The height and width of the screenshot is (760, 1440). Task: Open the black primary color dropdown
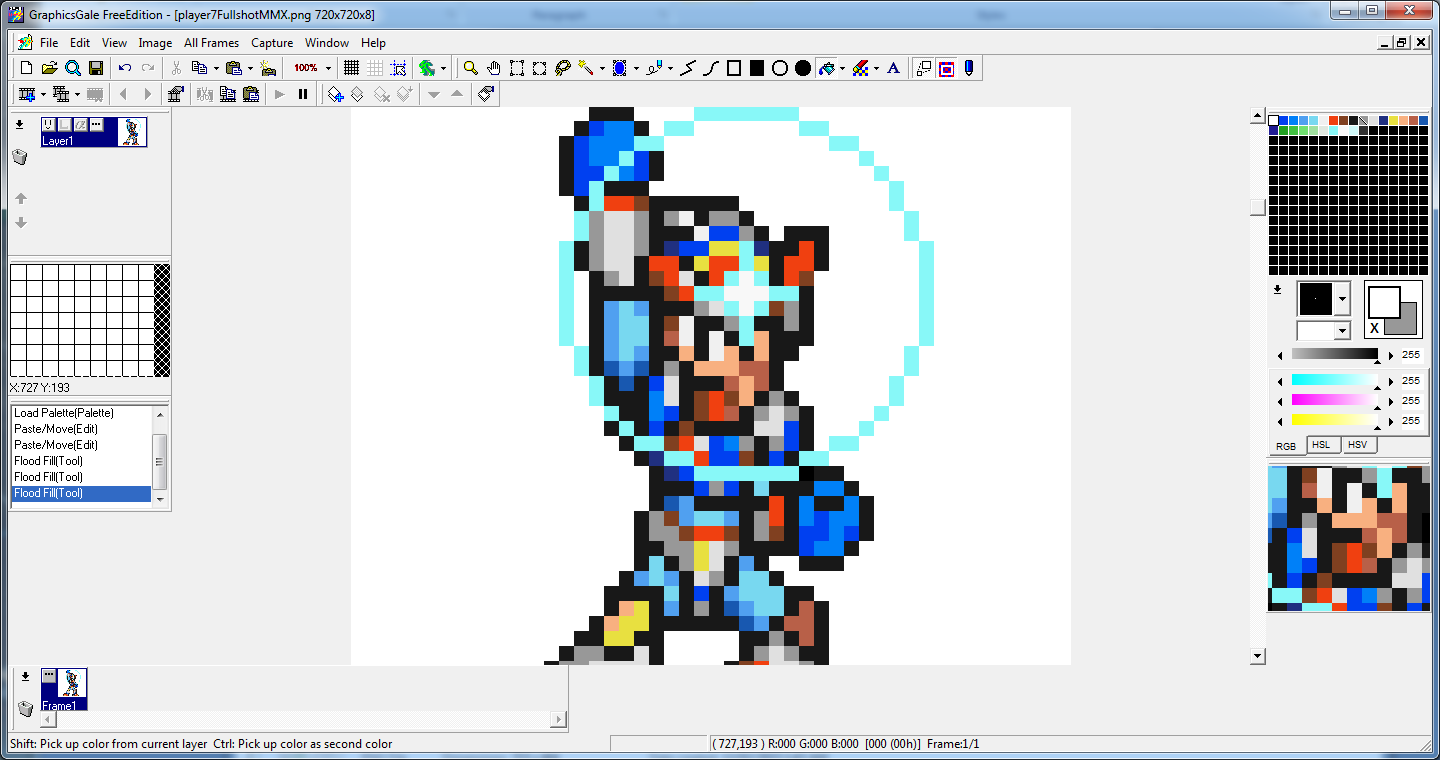(1342, 298)
